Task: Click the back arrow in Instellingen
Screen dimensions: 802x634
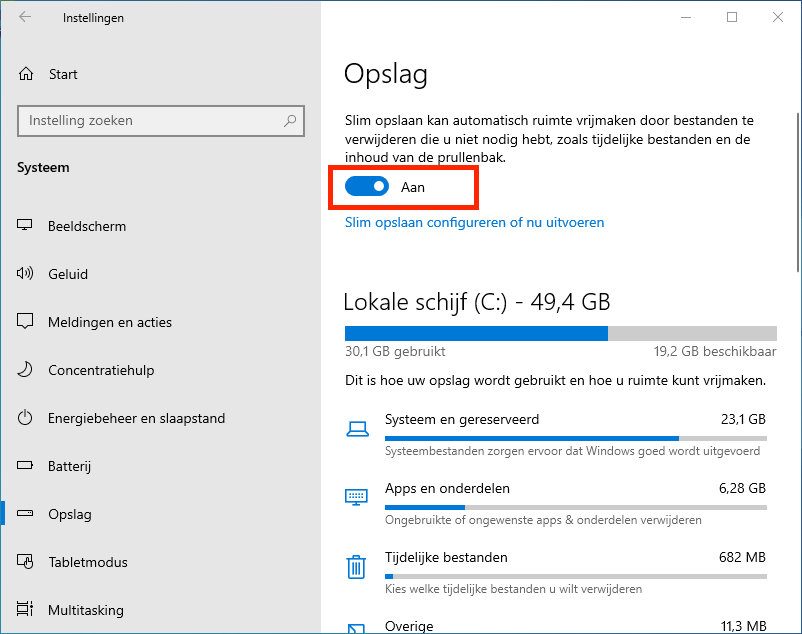Action: [x=25, y=17]
